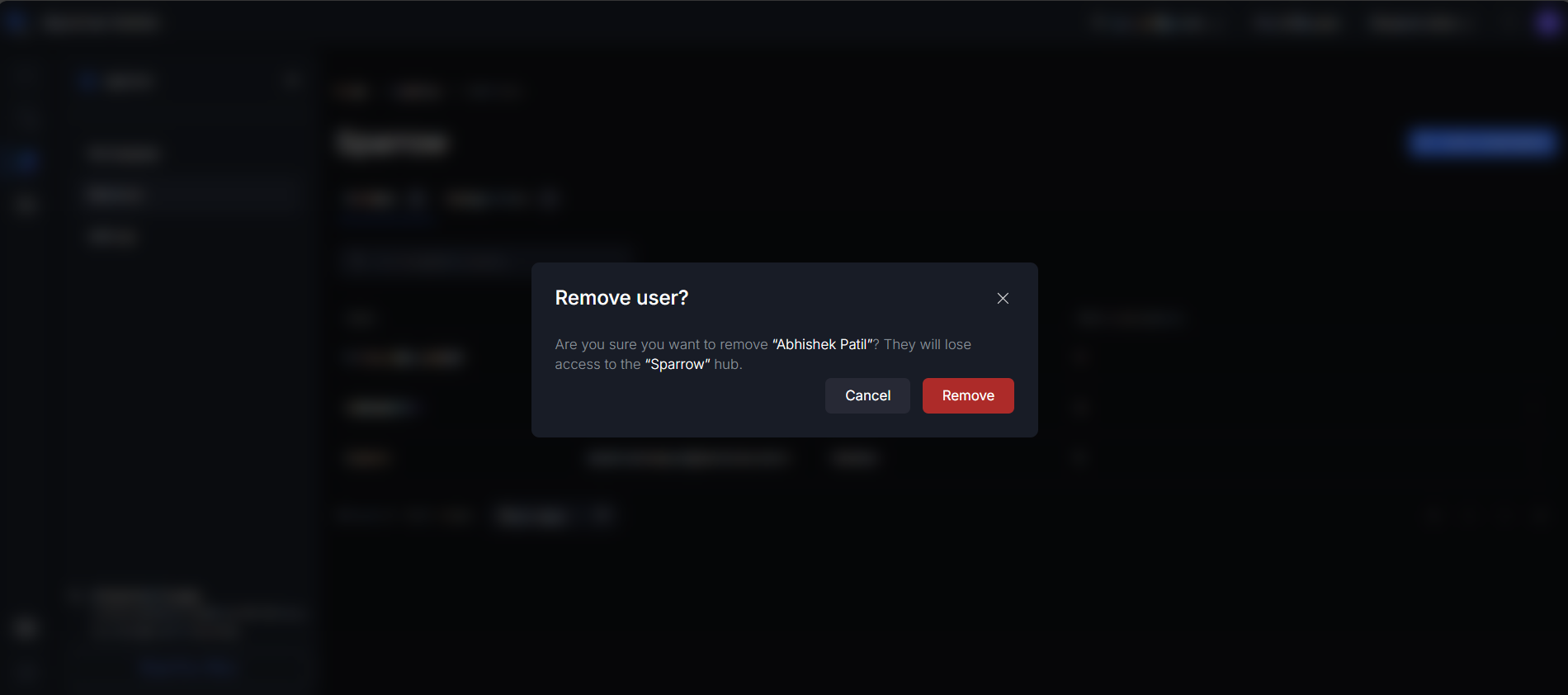1568x695 pixels.
Task: Select the blue highlighted icon in left rail
Action: pyautogui.click(x=25, y=160)
